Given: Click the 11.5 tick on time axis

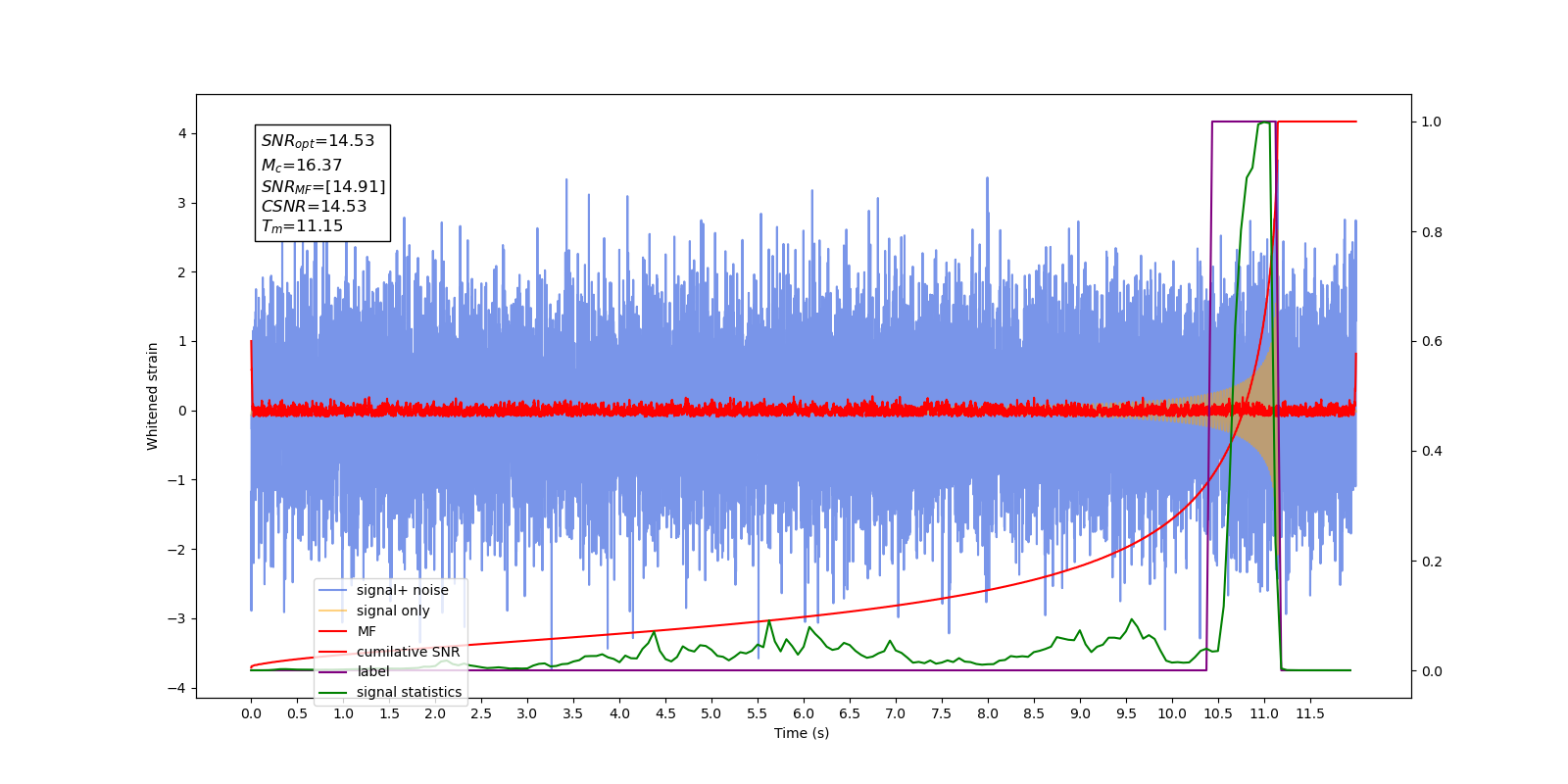Looking at the screenshot, I should point(1310,713).
